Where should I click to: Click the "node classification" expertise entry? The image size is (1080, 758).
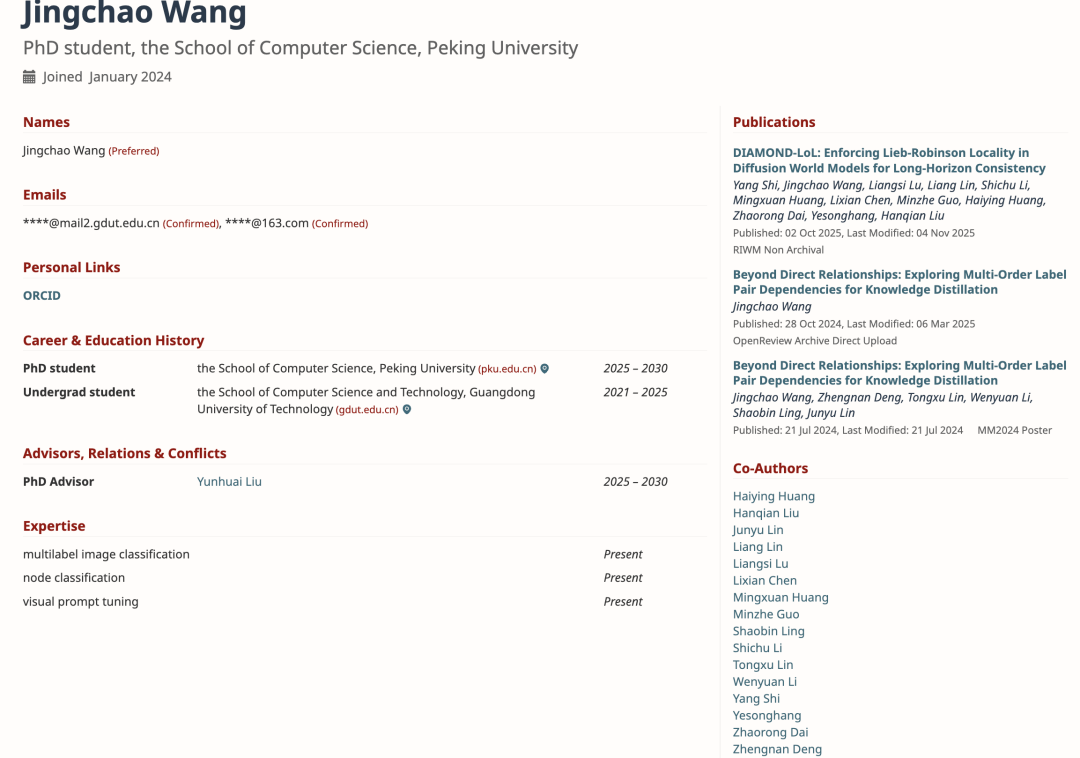pyautogui.click(x=74, y=578)
